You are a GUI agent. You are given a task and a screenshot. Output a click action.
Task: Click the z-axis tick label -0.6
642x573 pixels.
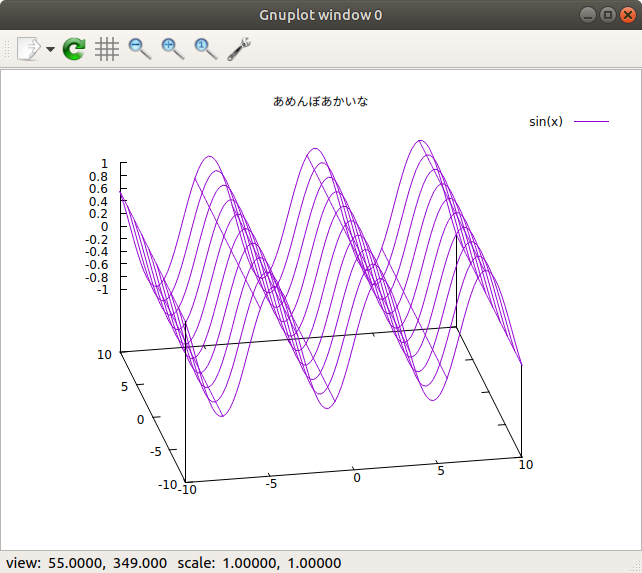[x=97, y=265]
